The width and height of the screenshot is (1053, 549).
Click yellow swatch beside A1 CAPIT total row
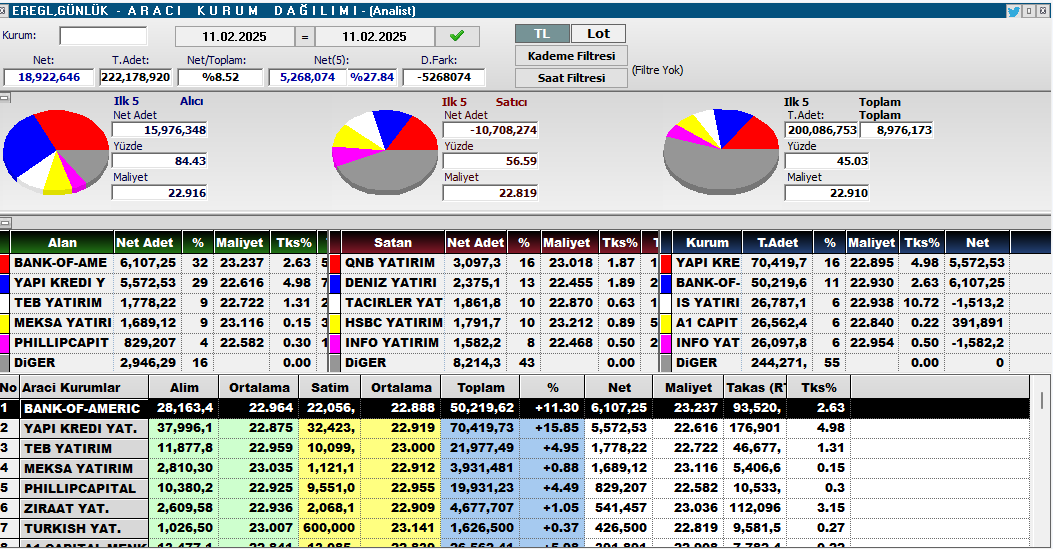(666, 323)
